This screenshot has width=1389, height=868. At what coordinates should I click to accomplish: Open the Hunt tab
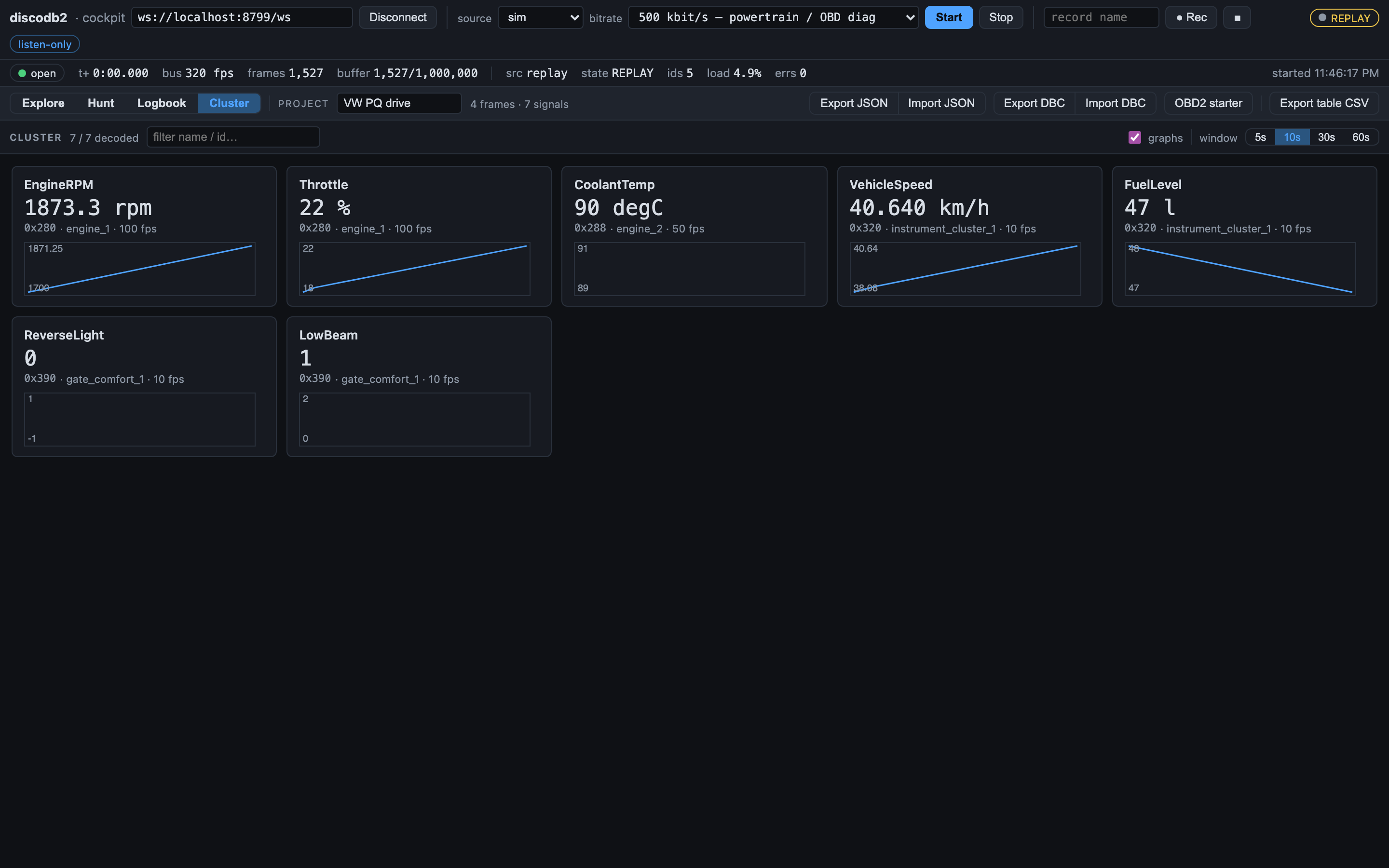coord(101,103)
